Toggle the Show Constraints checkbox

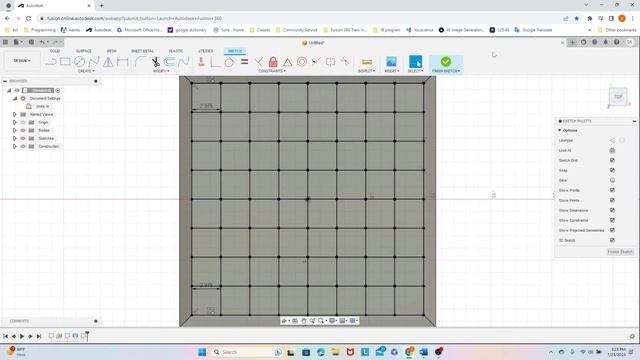612,220
